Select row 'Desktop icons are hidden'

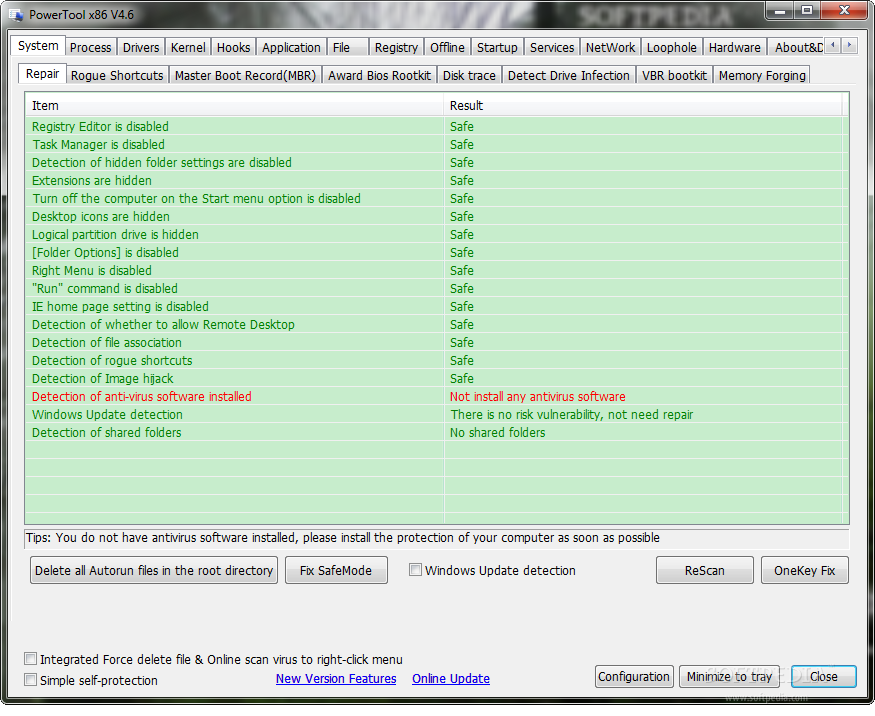coord(434,217)
